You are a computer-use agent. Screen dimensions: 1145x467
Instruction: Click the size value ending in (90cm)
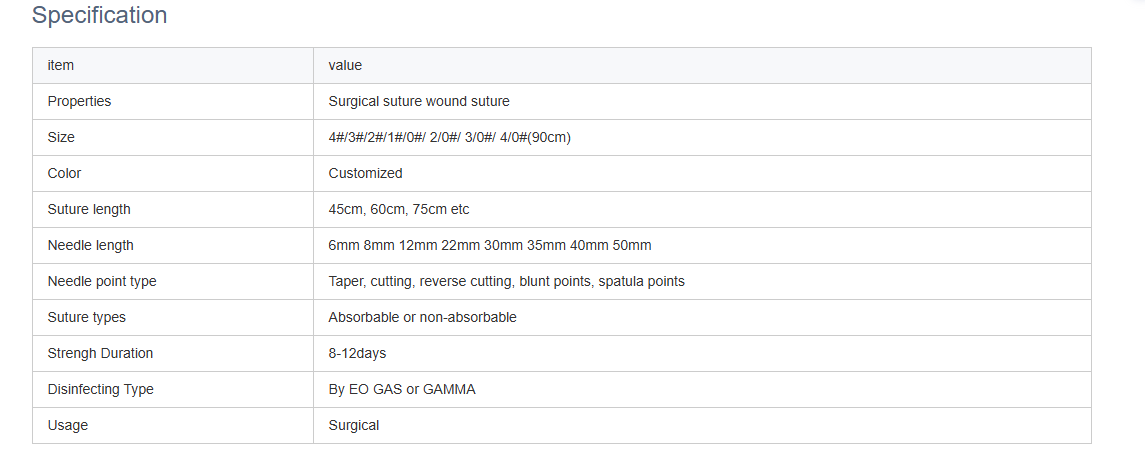pos(449,137)
